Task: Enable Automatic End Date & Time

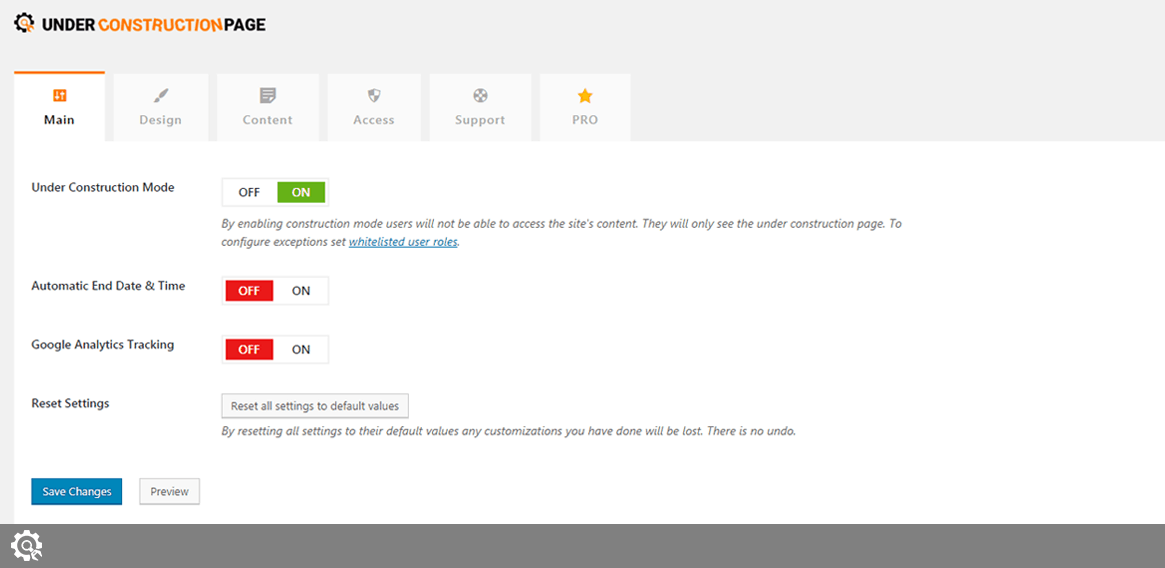Action: tap(301, 291)
